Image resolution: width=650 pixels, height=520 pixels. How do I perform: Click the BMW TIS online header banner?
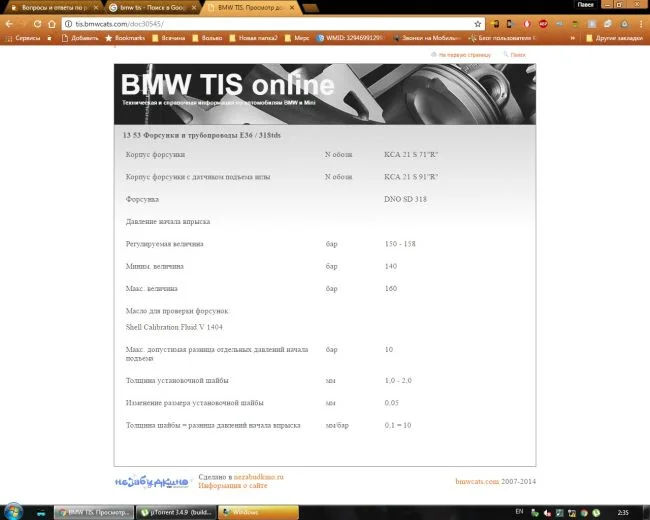(x=325, y=94)
